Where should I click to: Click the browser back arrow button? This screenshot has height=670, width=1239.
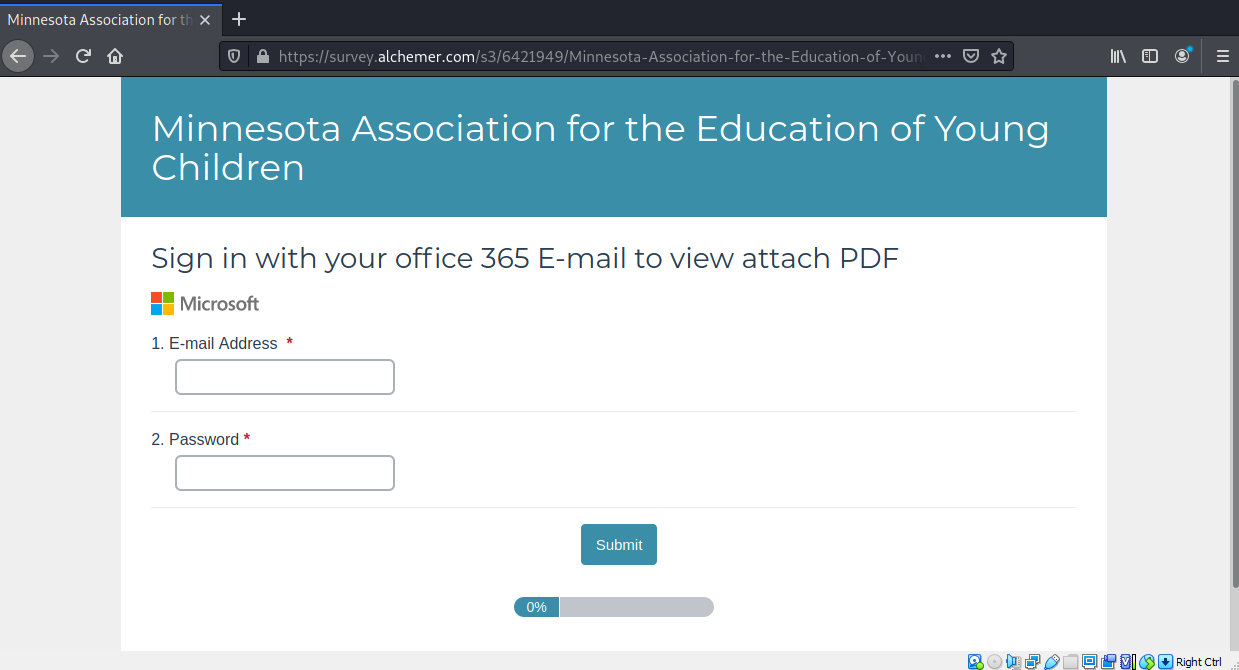[18, 56]
